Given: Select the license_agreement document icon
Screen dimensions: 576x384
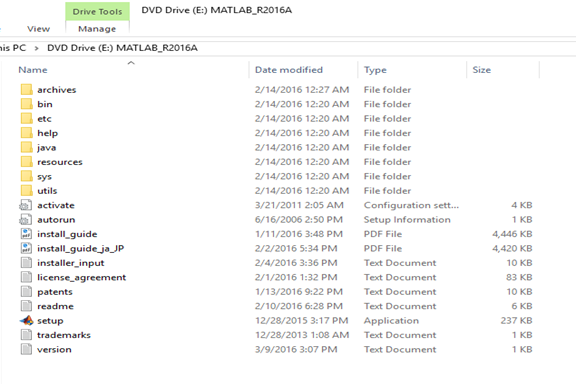Looking at the screenshot, I should pos(26,277).
